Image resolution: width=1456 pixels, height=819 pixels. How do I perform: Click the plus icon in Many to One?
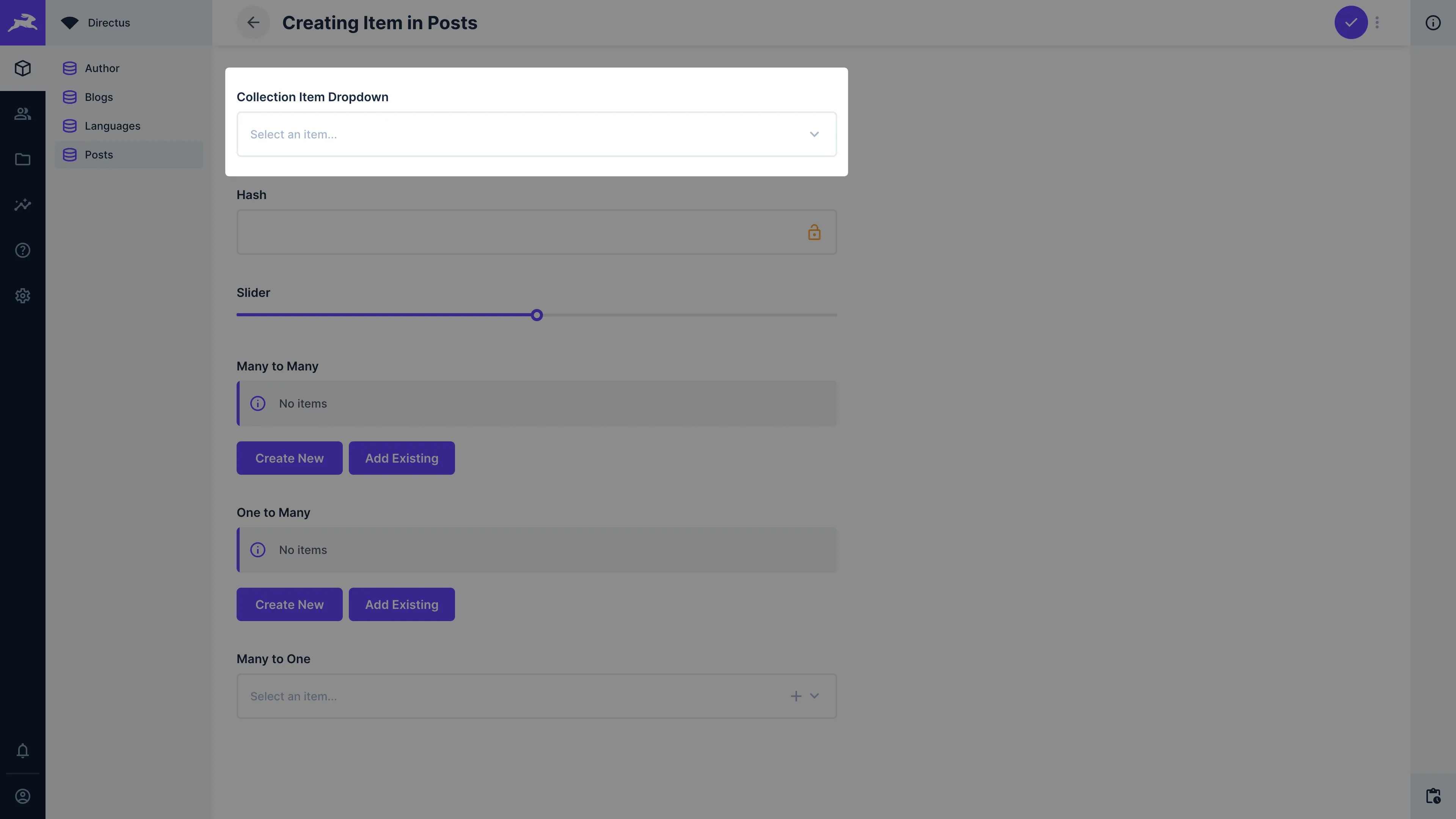(796, 697)
